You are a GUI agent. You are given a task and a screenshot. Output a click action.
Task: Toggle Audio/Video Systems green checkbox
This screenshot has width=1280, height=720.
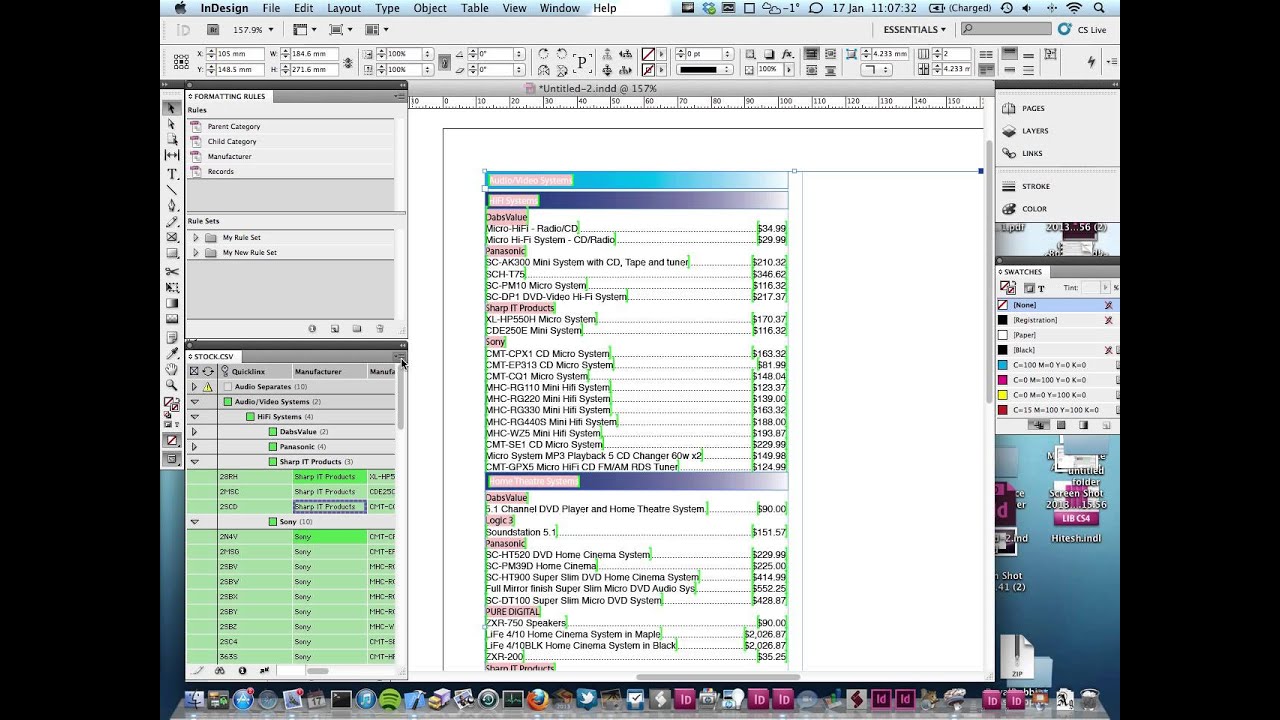coord(227,401)
